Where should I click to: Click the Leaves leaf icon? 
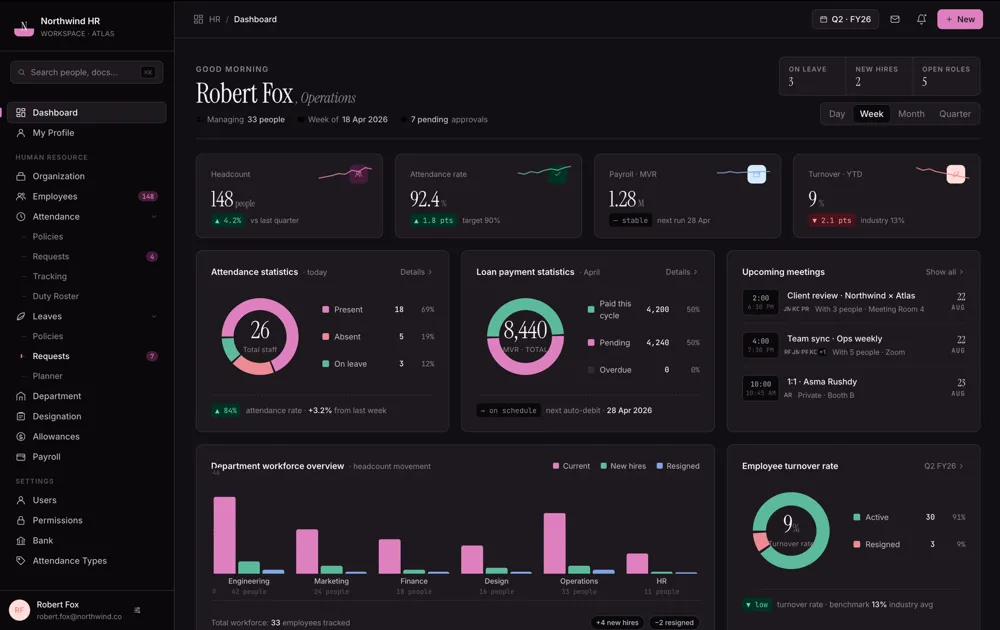pyautogui.click(x=21, y=316)
